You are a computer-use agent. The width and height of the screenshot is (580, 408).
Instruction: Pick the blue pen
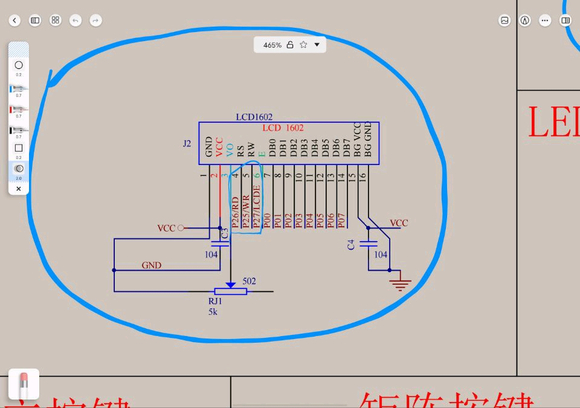pyautogui.click(x=18, y=89)
